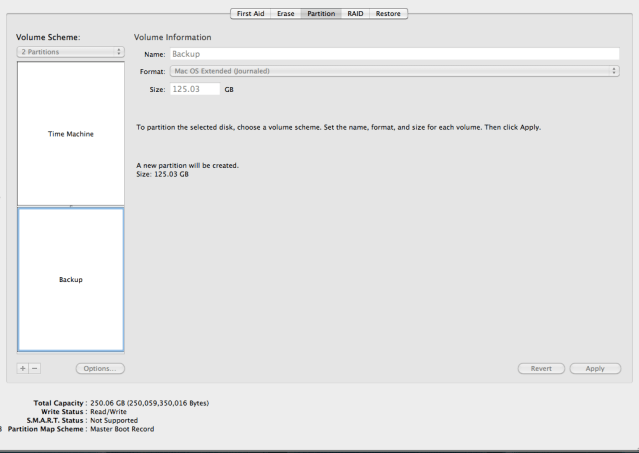Select the Time Machine partition block

pyautogui.click(x=70, y=133)
